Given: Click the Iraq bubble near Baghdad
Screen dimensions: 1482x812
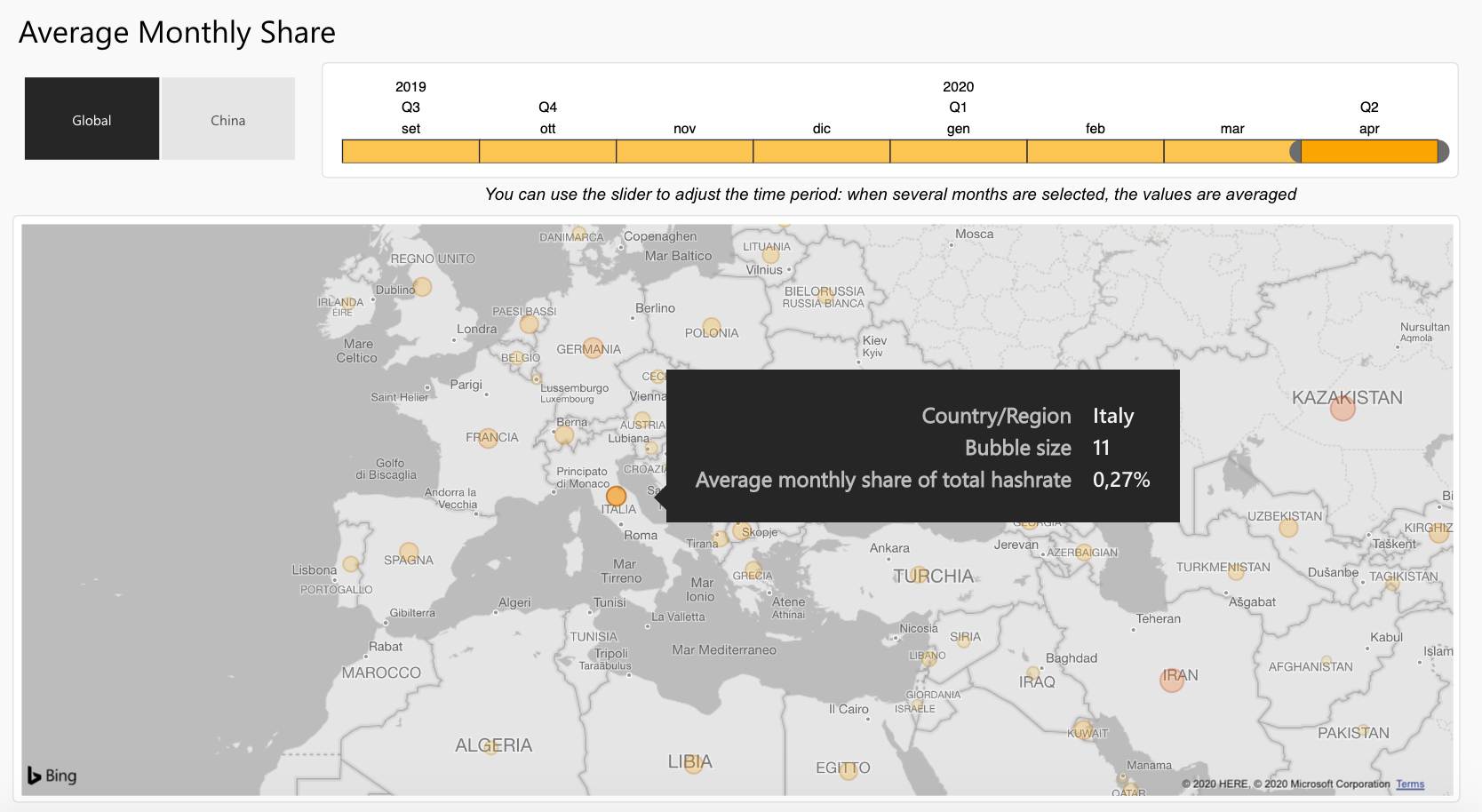Looking at the screenshot, I should (1032, 673).
